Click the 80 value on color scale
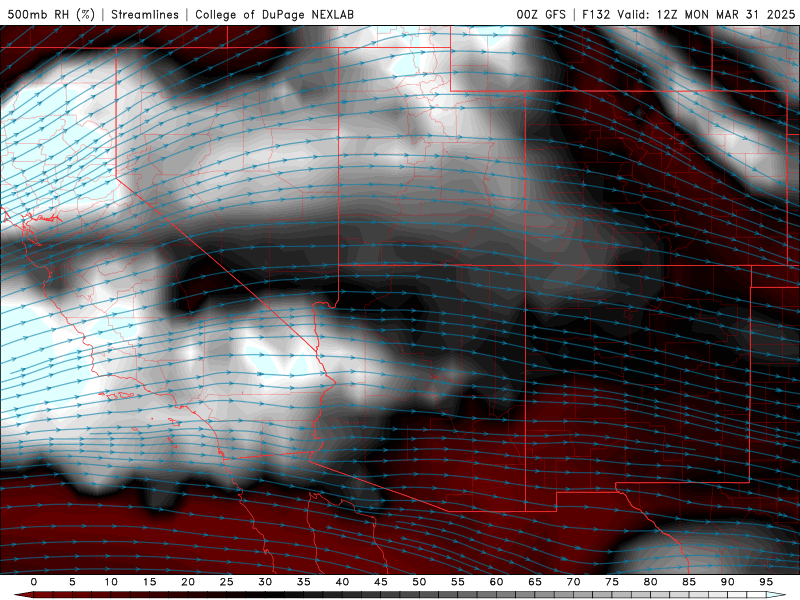Image resolution: width=800 pixels, height=600 pixels. (x=650, y=582)
